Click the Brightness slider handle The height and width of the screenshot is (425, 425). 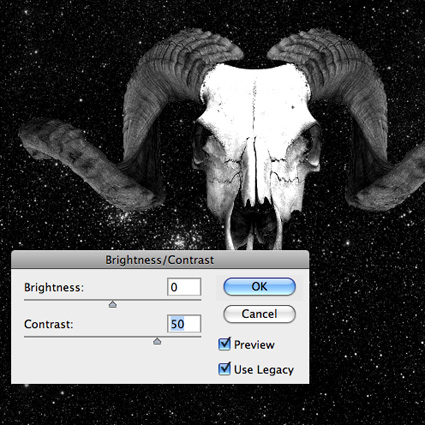(113, 304)
